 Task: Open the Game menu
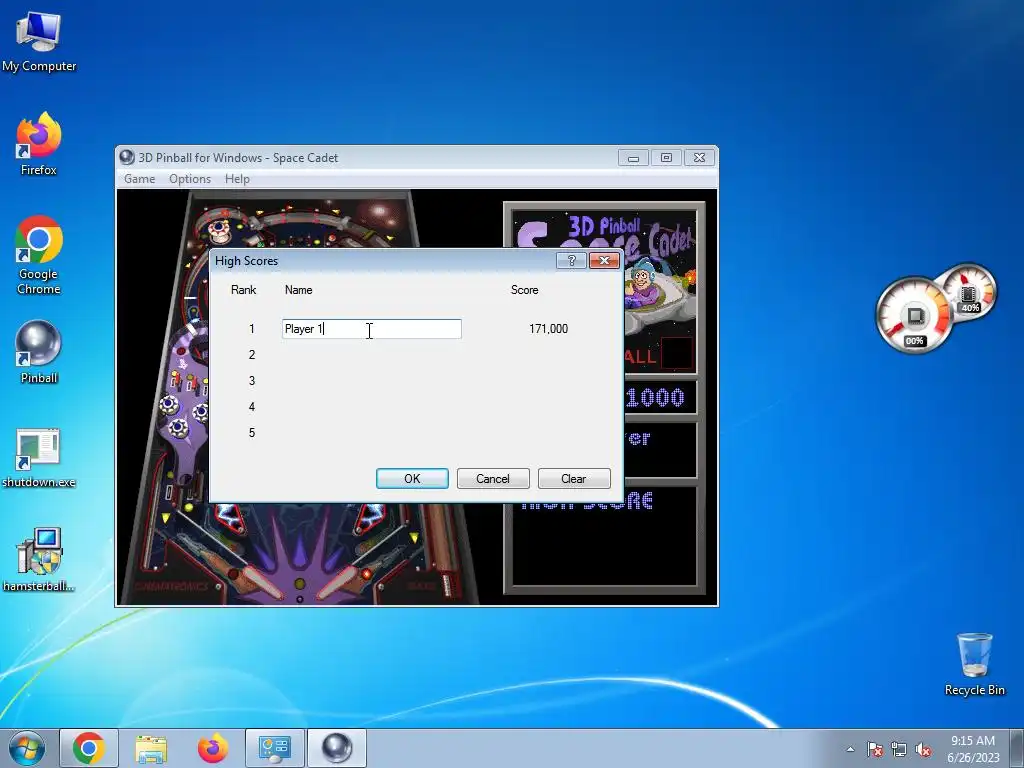pyautogui.click(x=140, y=179)
